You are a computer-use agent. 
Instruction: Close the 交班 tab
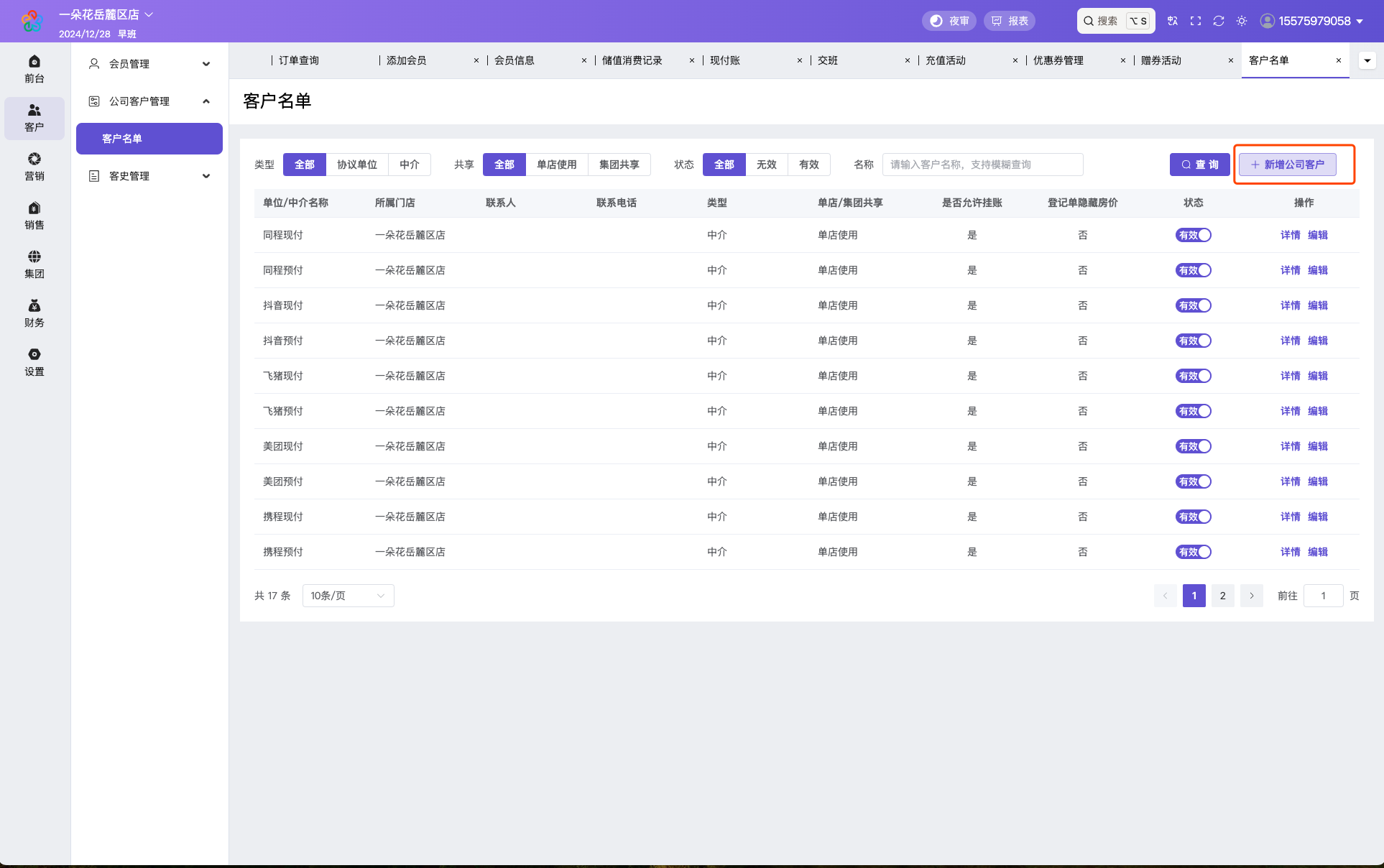tap(908, 60)
